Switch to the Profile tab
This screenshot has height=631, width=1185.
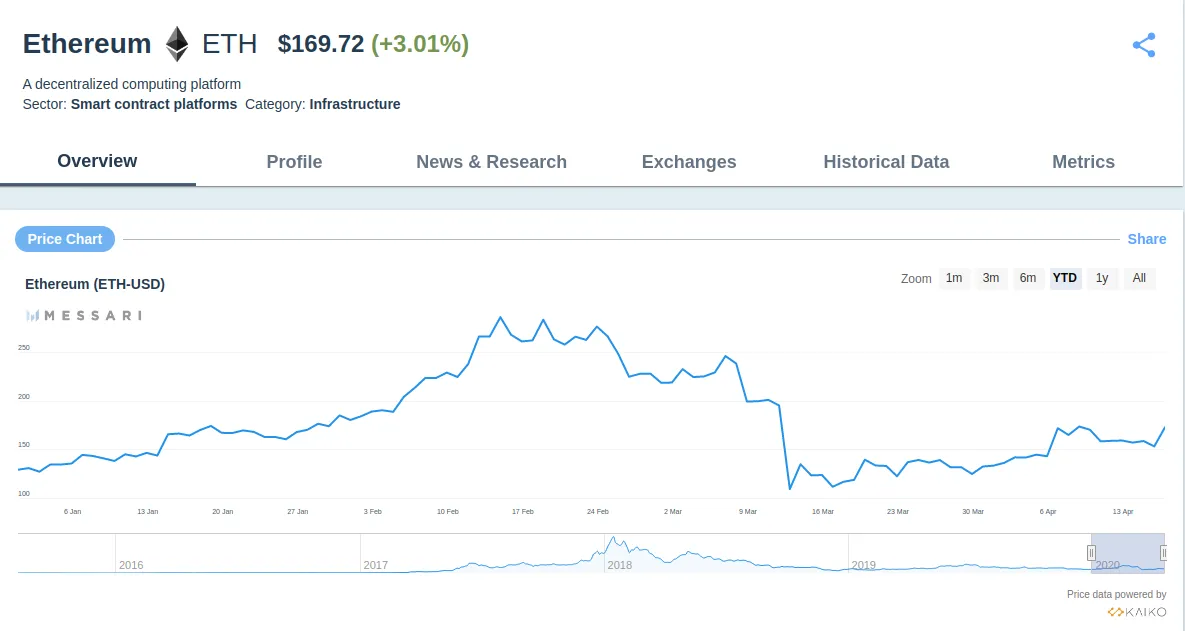pos(294,162)
